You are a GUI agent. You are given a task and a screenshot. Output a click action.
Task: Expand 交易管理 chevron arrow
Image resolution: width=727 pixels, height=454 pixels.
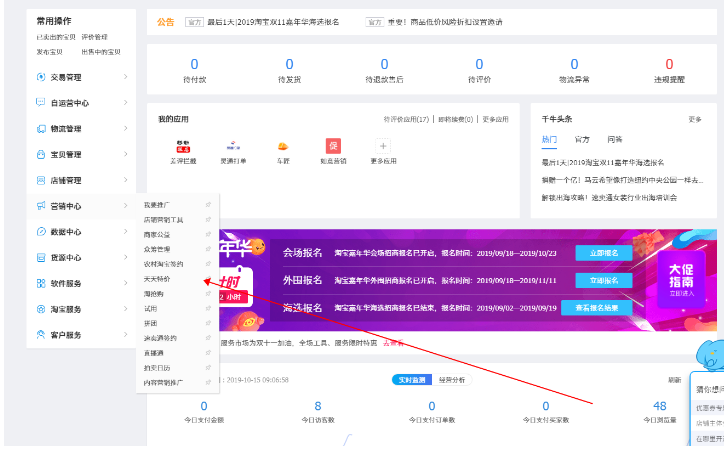(125, 77)
